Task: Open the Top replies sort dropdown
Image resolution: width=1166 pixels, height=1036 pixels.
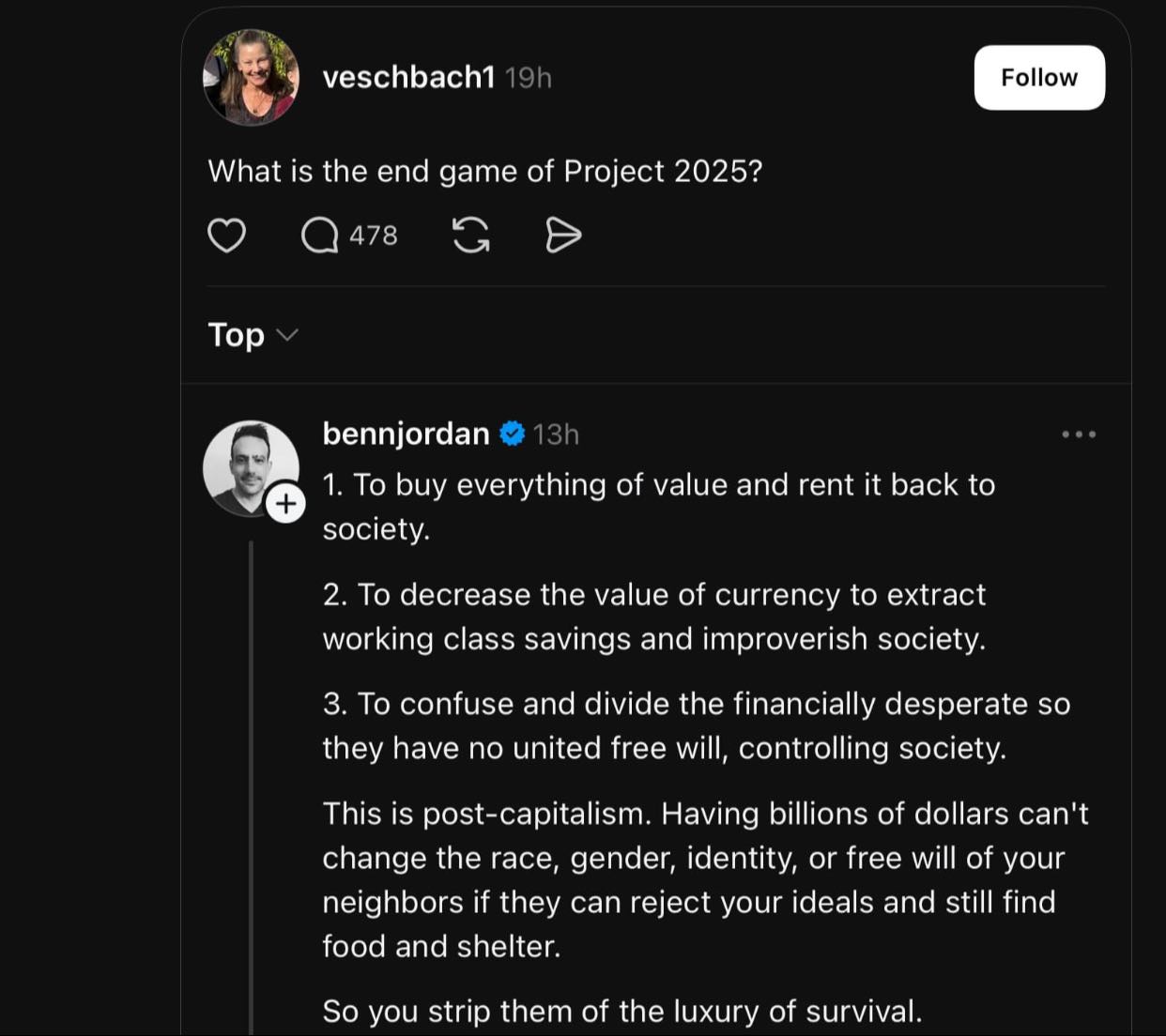Action: [x=252, y=335]
